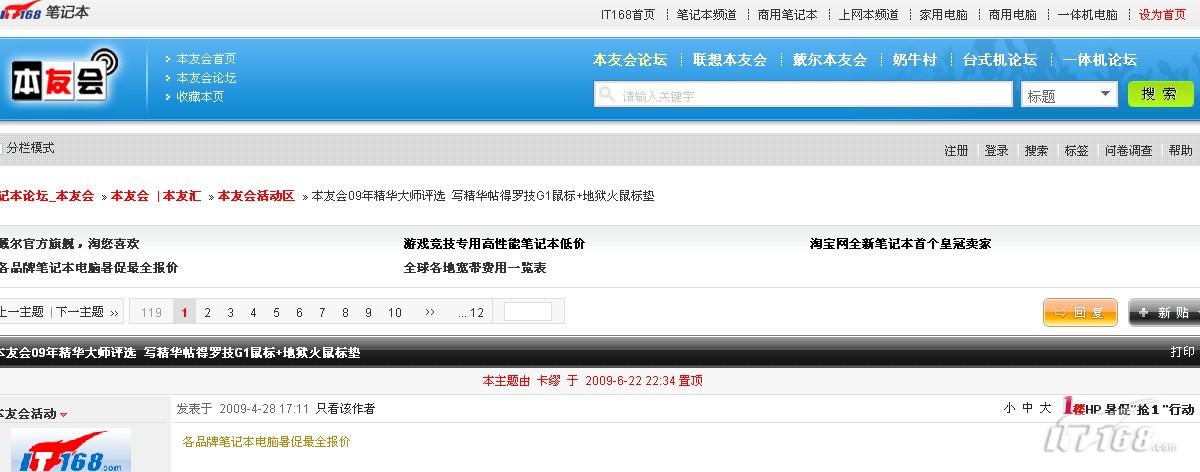Viewport: 1200px width, 472px height.
Task: Go to page 3 in pagination
Action: coord(231,312)
